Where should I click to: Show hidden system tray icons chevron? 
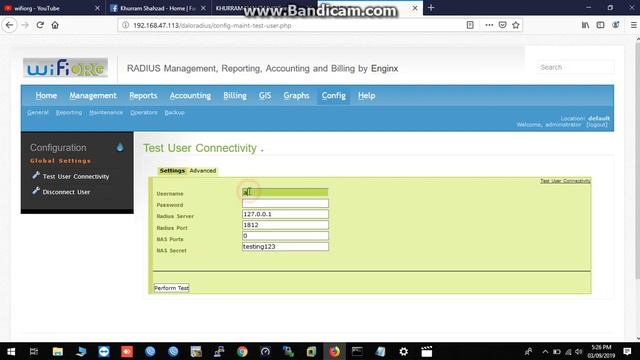[545, 351]
